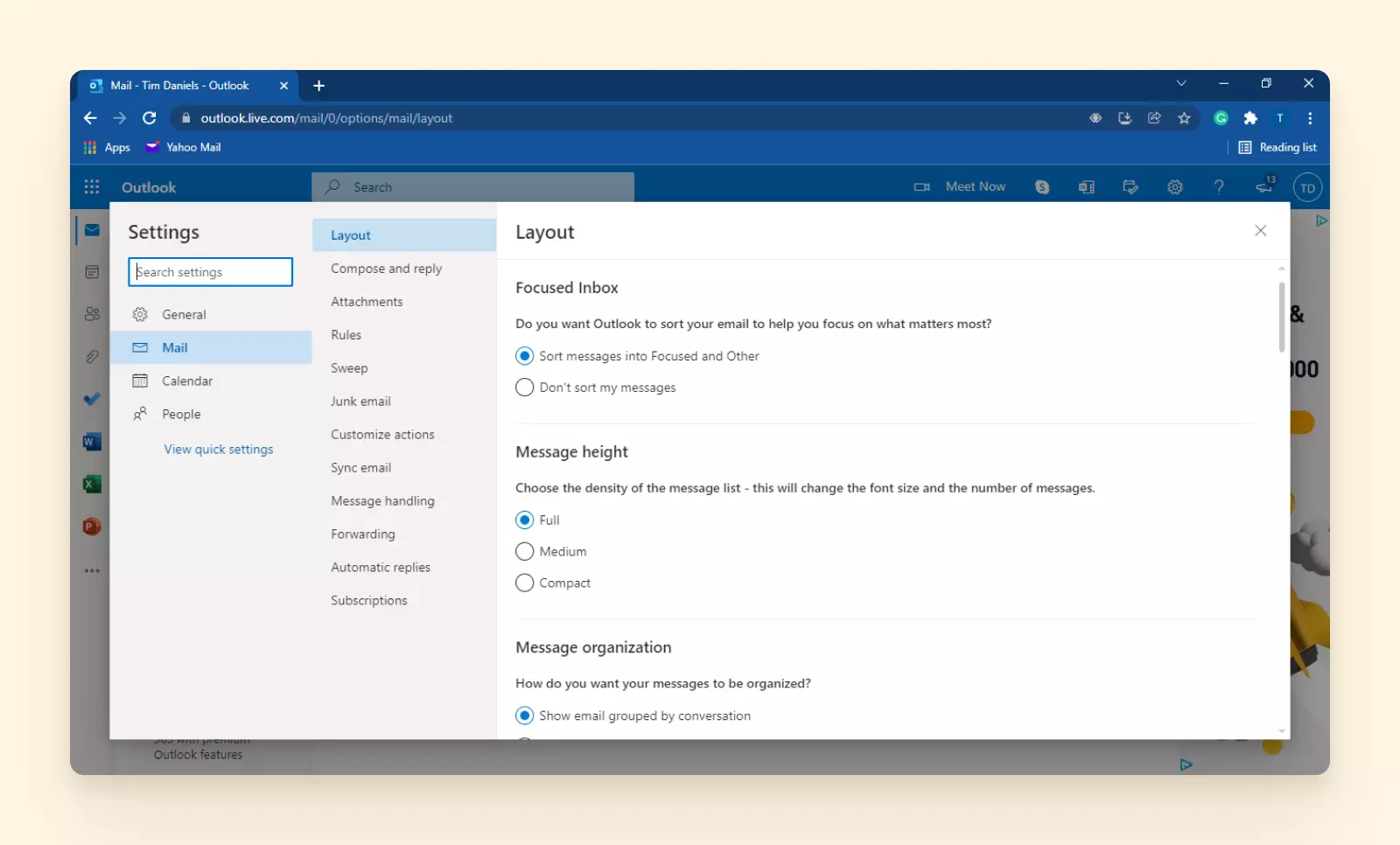
Task: Select Don't sort my messages
Action: (596, 388)
